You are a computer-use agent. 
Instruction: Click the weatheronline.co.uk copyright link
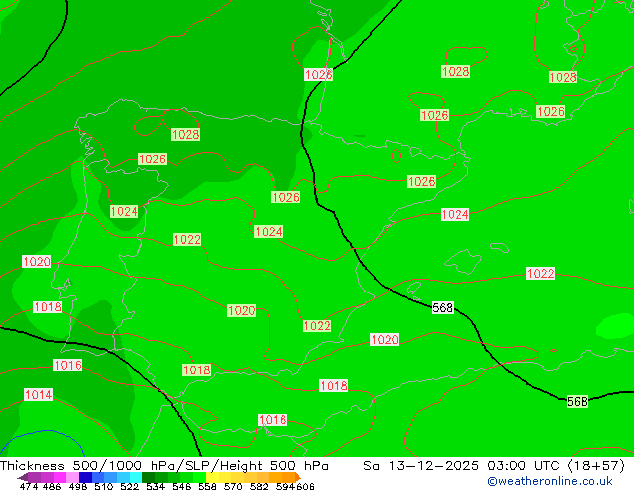tap(550, 481)
